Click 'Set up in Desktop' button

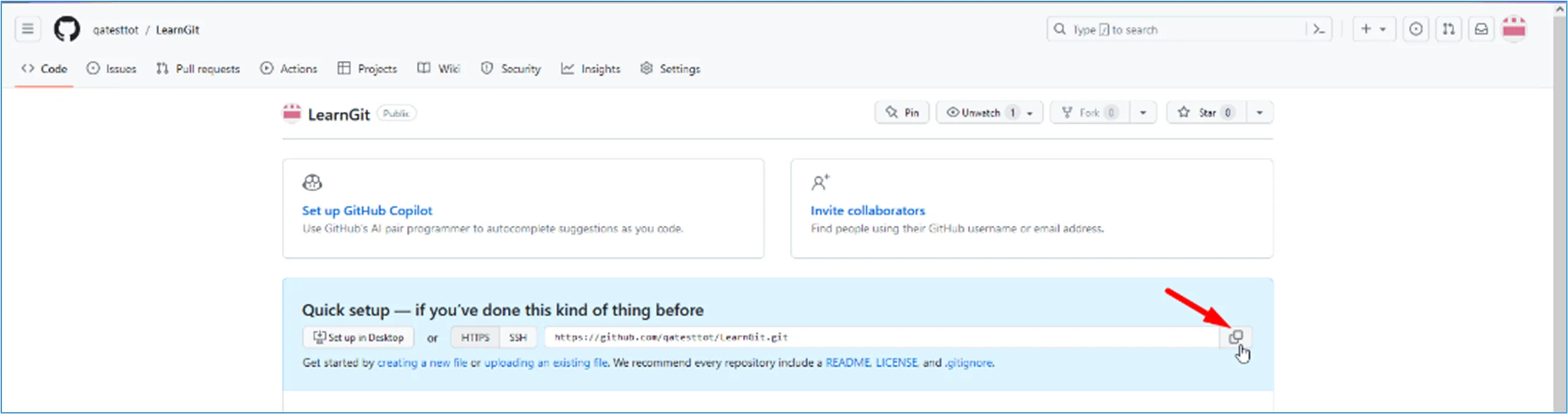pos(358,338)
